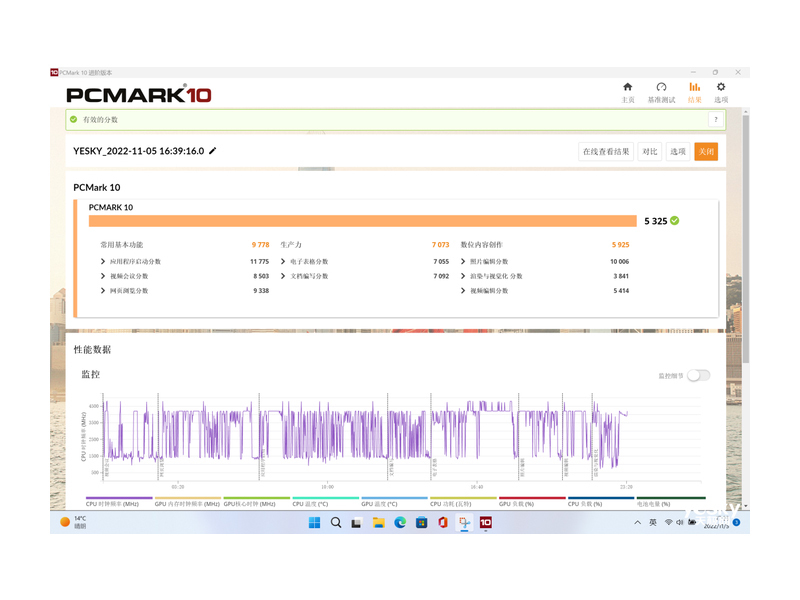Open Snipping Tool on the taskbar

(x=464, y=522)
